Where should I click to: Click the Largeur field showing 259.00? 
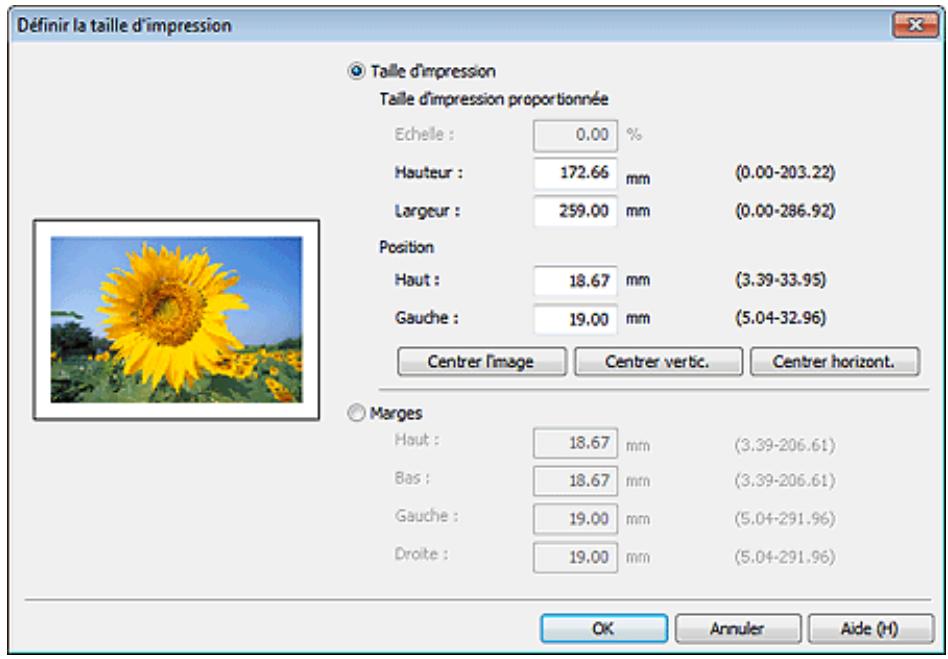[576, 211]
